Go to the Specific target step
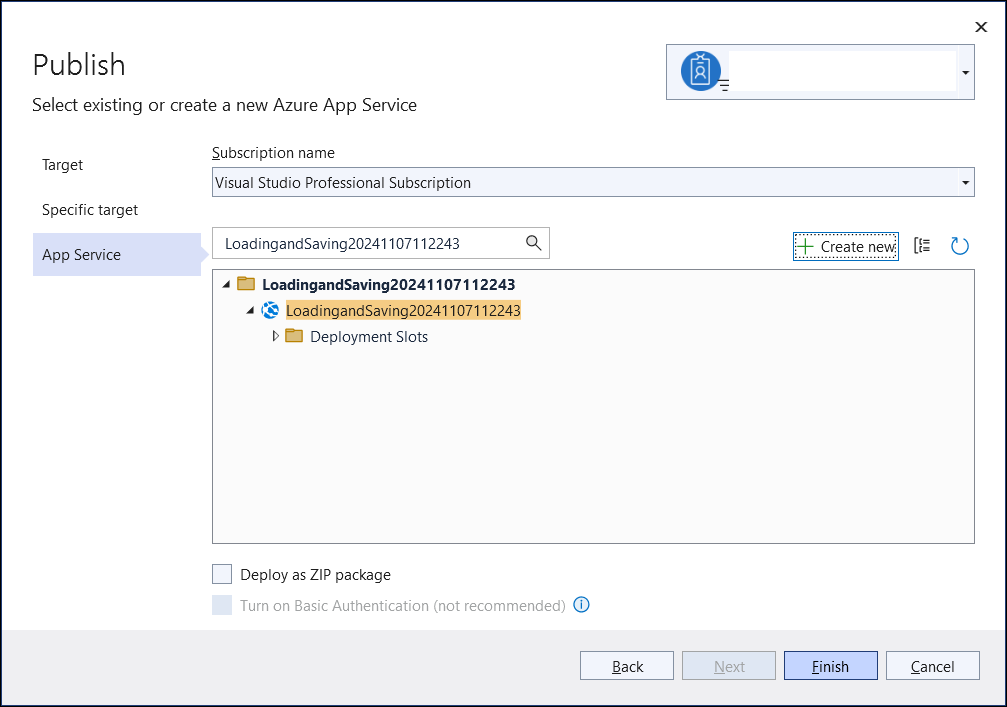 [90, 209]
